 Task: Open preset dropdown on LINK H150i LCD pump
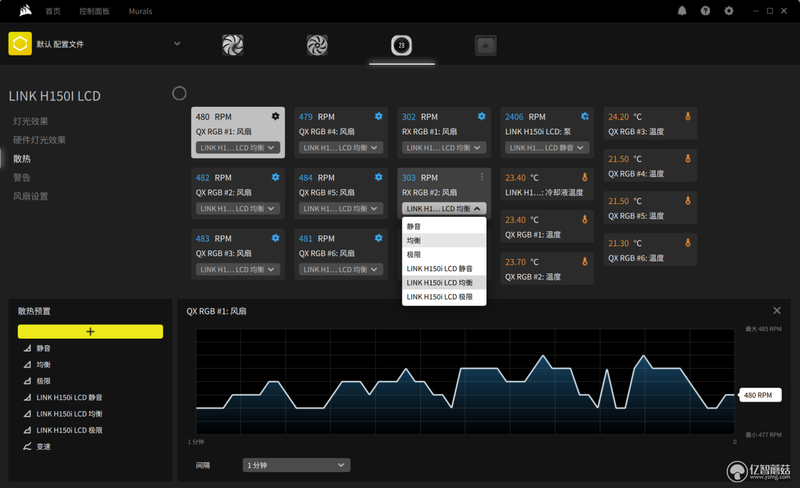click(547, 148)
